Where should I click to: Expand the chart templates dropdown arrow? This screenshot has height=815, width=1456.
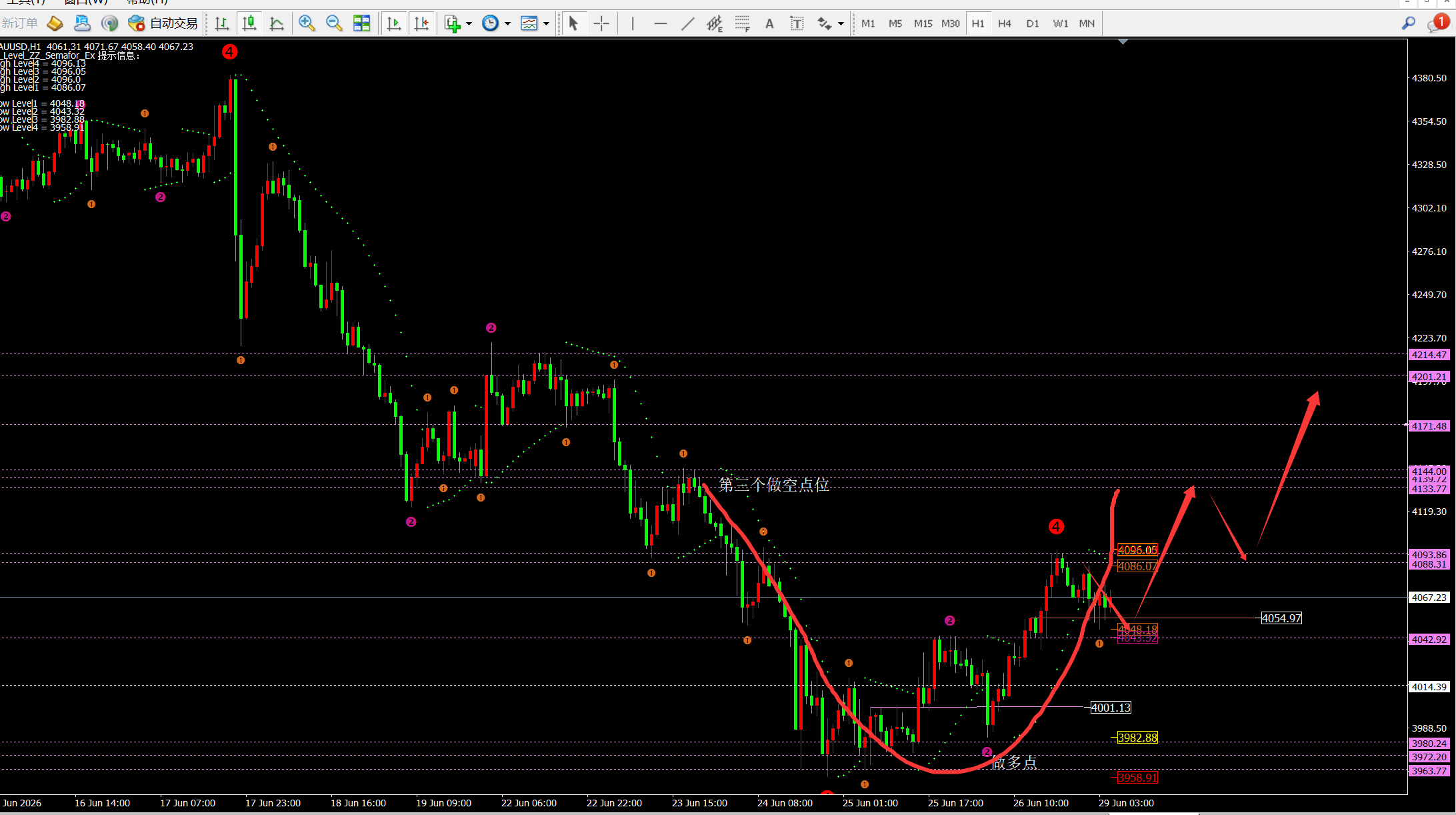547,23
